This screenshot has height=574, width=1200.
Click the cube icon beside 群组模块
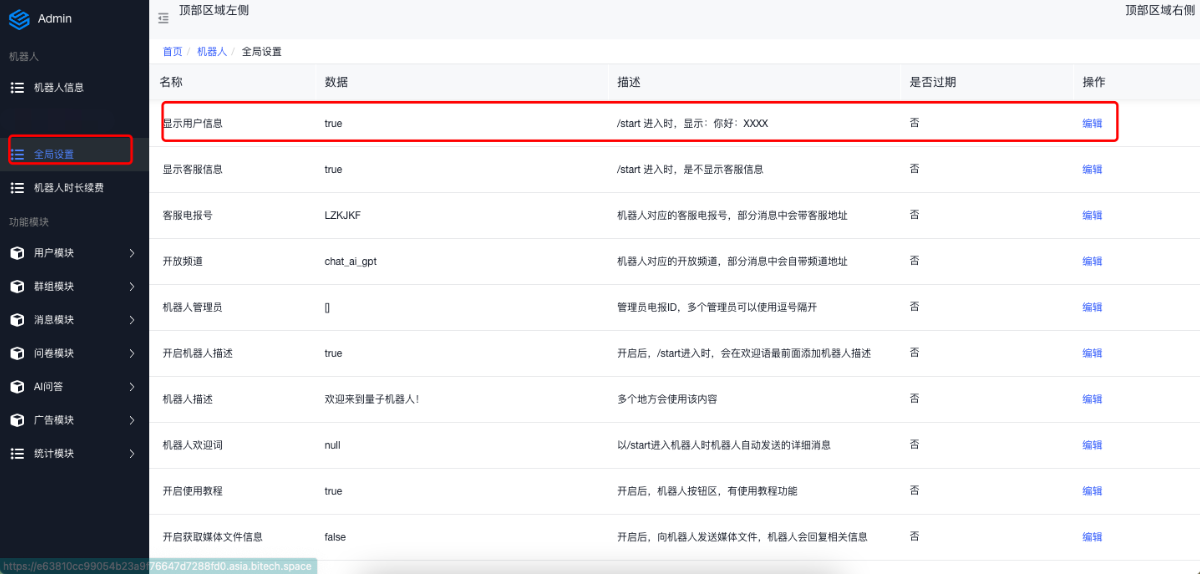tap(17, 287)
